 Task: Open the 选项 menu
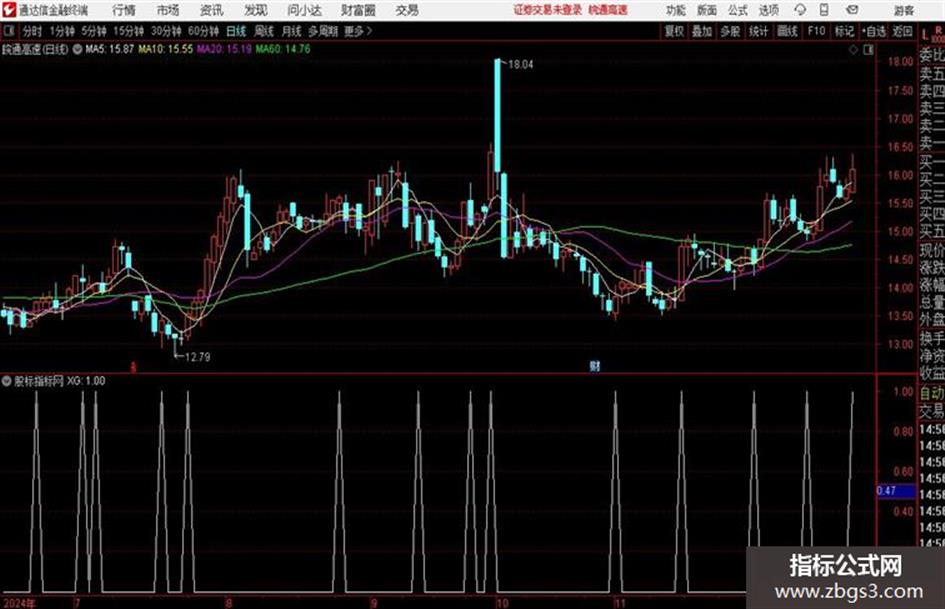(x=769, y=10)
